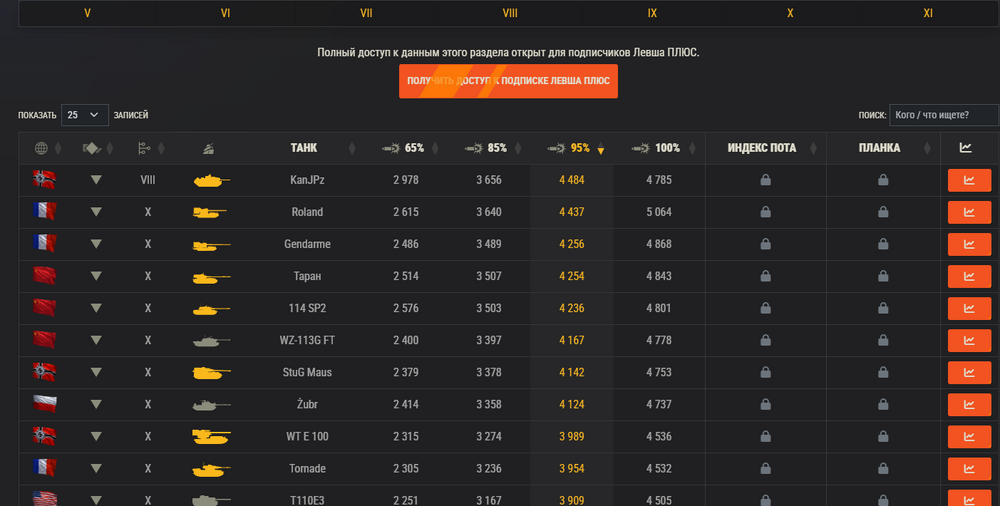Click the locked Планка icon for KanJPz

(883, 180)
